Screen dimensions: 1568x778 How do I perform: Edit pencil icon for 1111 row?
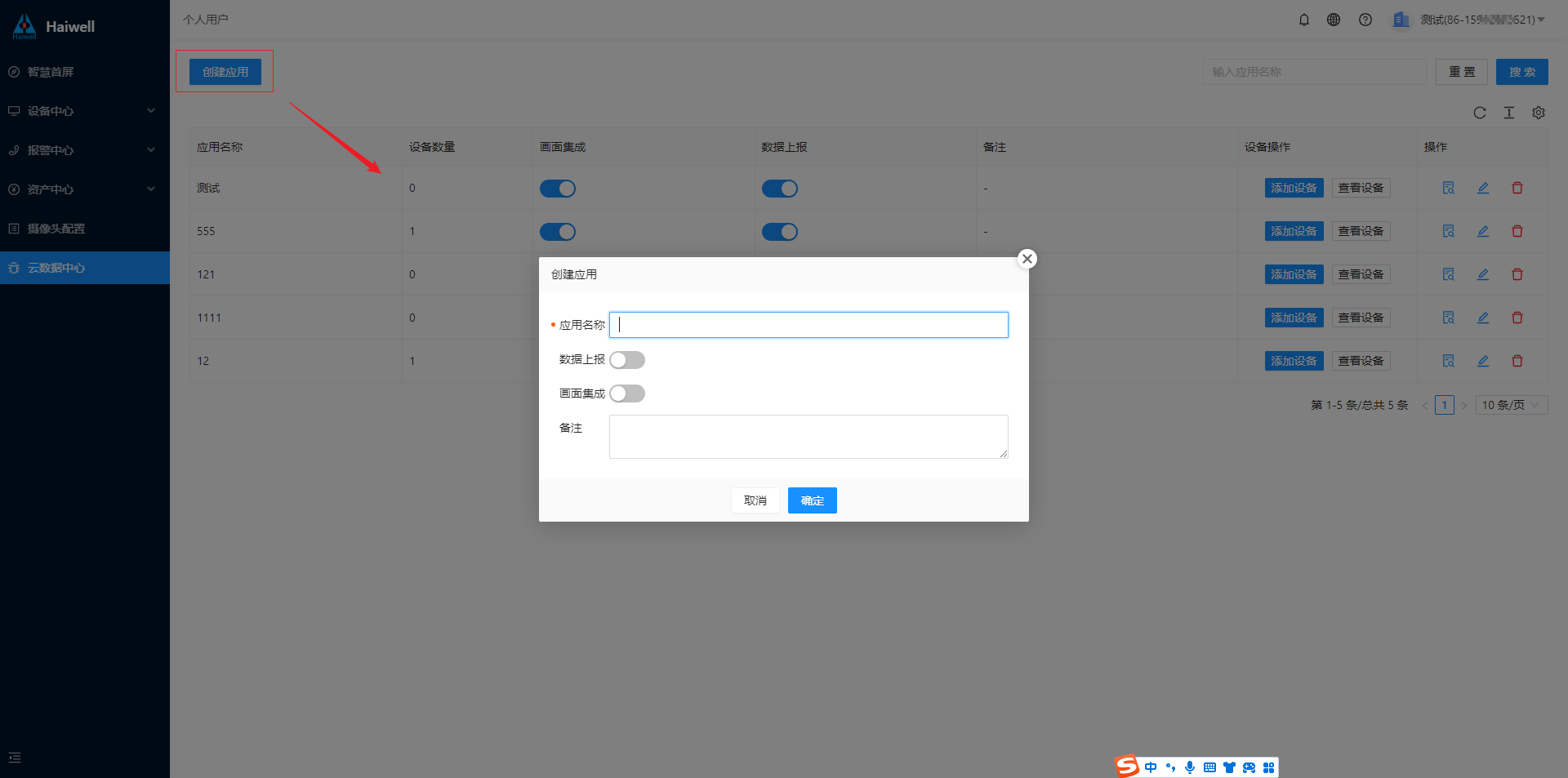point(1483,318)
